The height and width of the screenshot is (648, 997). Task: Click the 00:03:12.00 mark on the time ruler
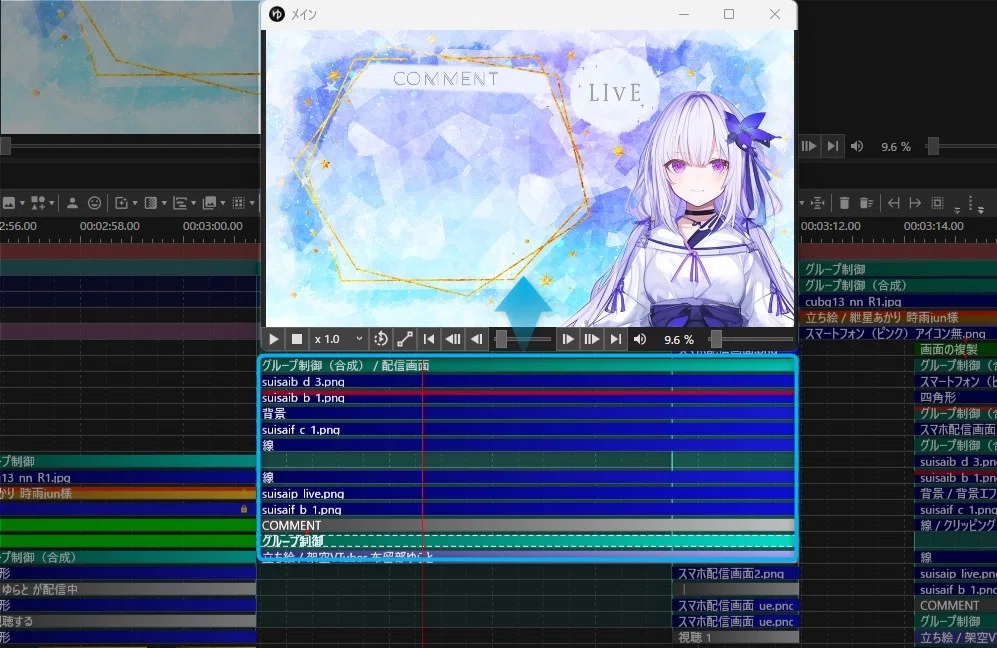pos(831,226)
